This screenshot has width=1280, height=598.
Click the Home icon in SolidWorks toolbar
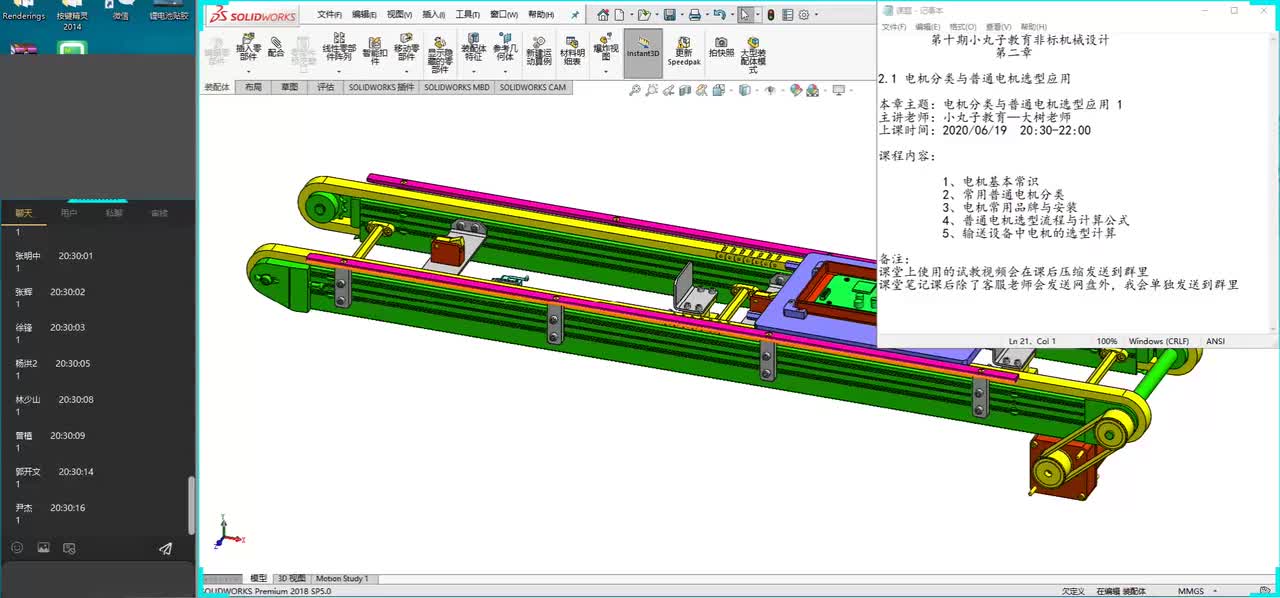(603, 15)
